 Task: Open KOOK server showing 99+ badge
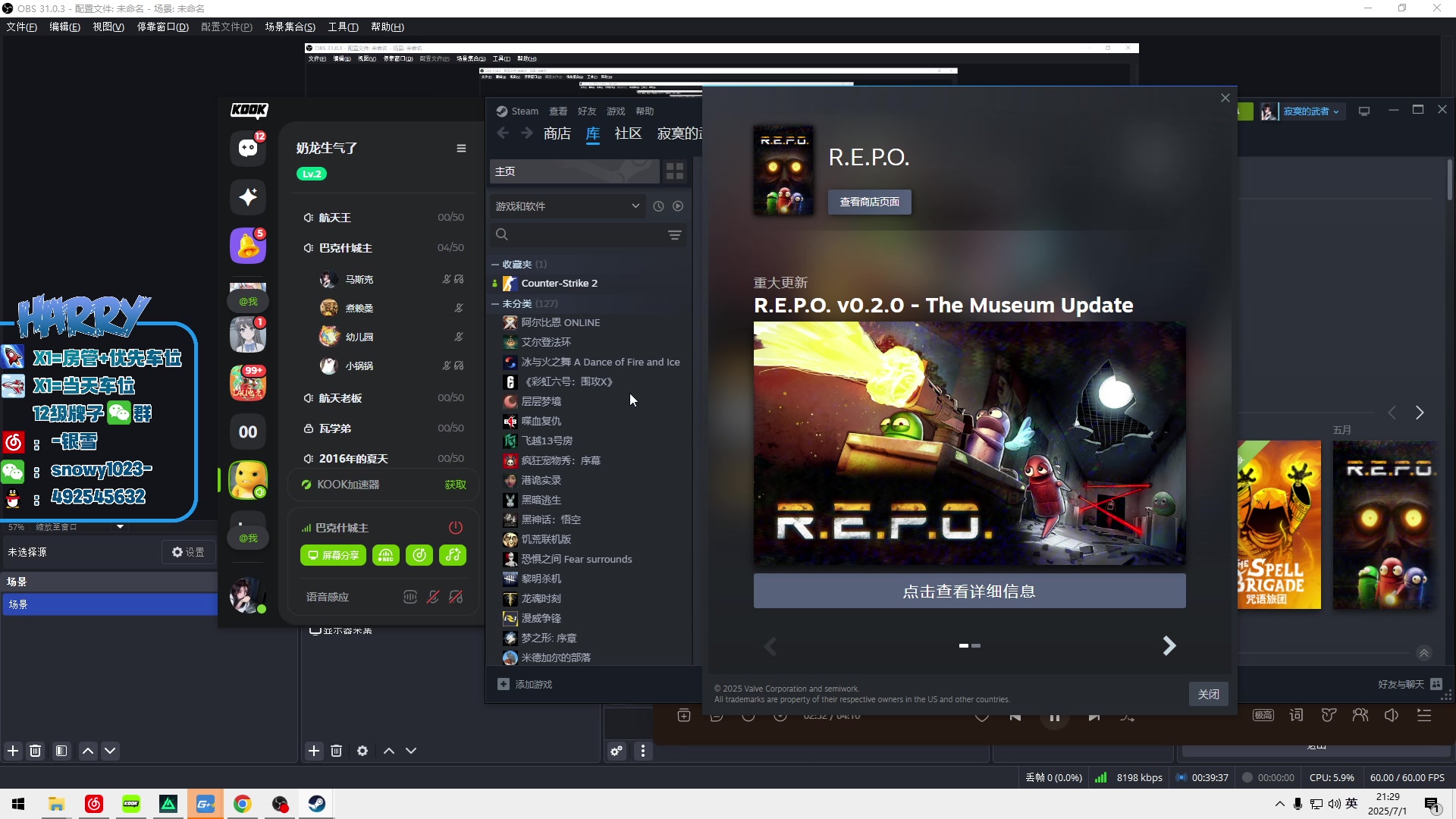click(248, 383)
